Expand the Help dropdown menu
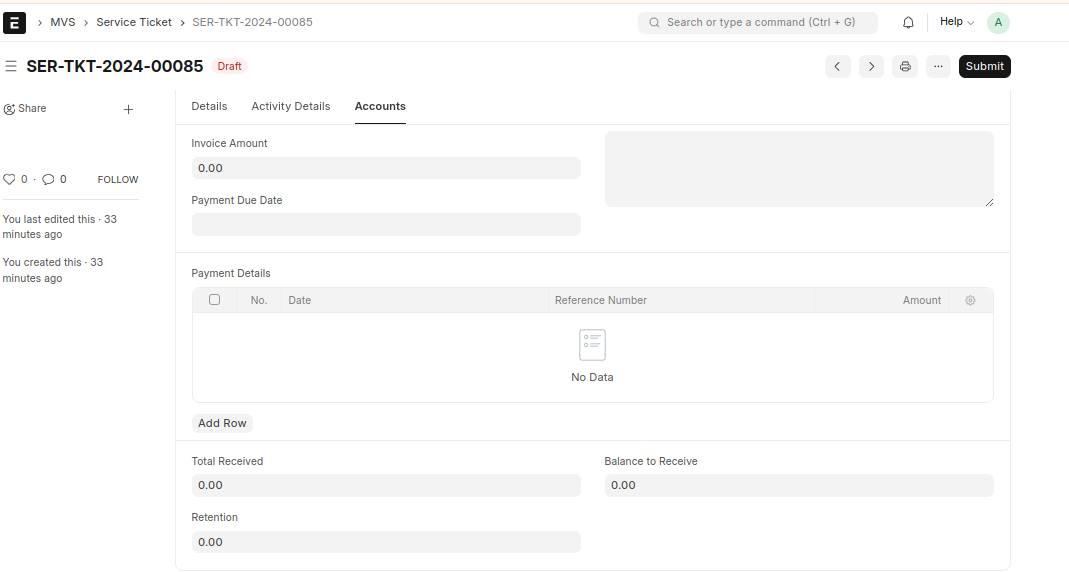1069x572 pixels. click(x=956, y=22)
